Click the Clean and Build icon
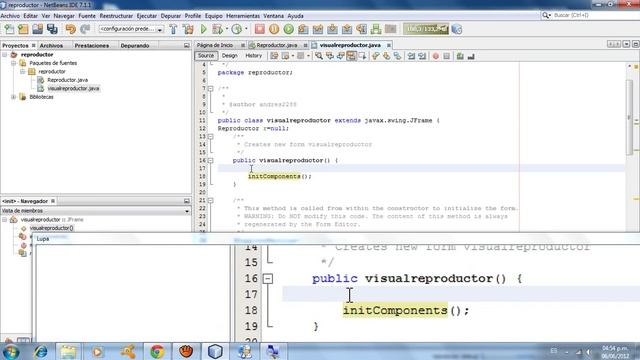The height and width of the screenshot is (360, 640). 188,29
